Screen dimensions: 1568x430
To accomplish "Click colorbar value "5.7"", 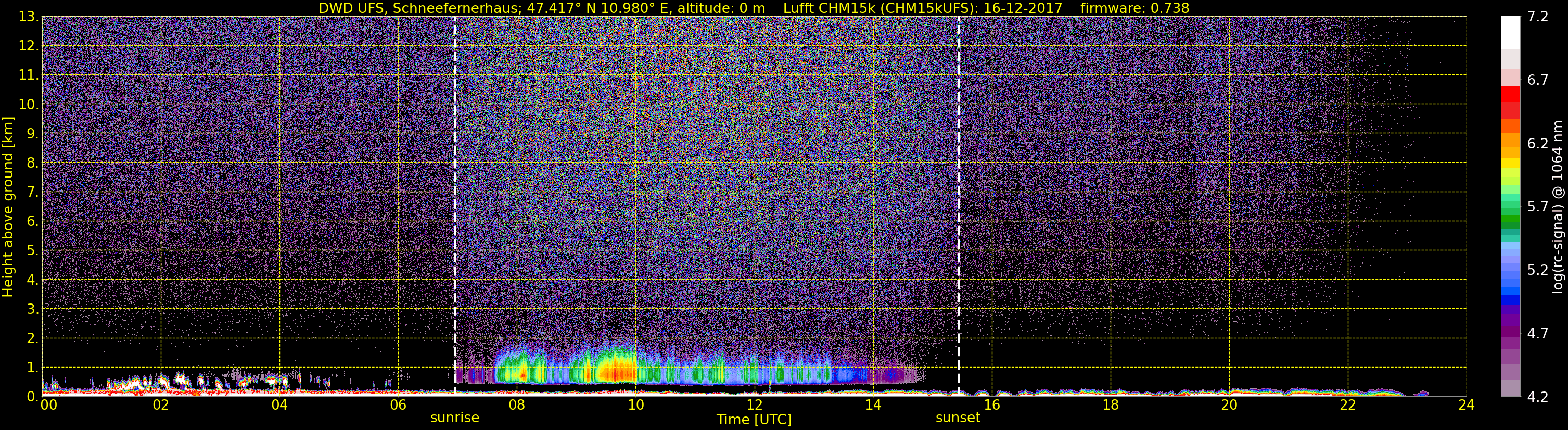I will point(1538,207).
